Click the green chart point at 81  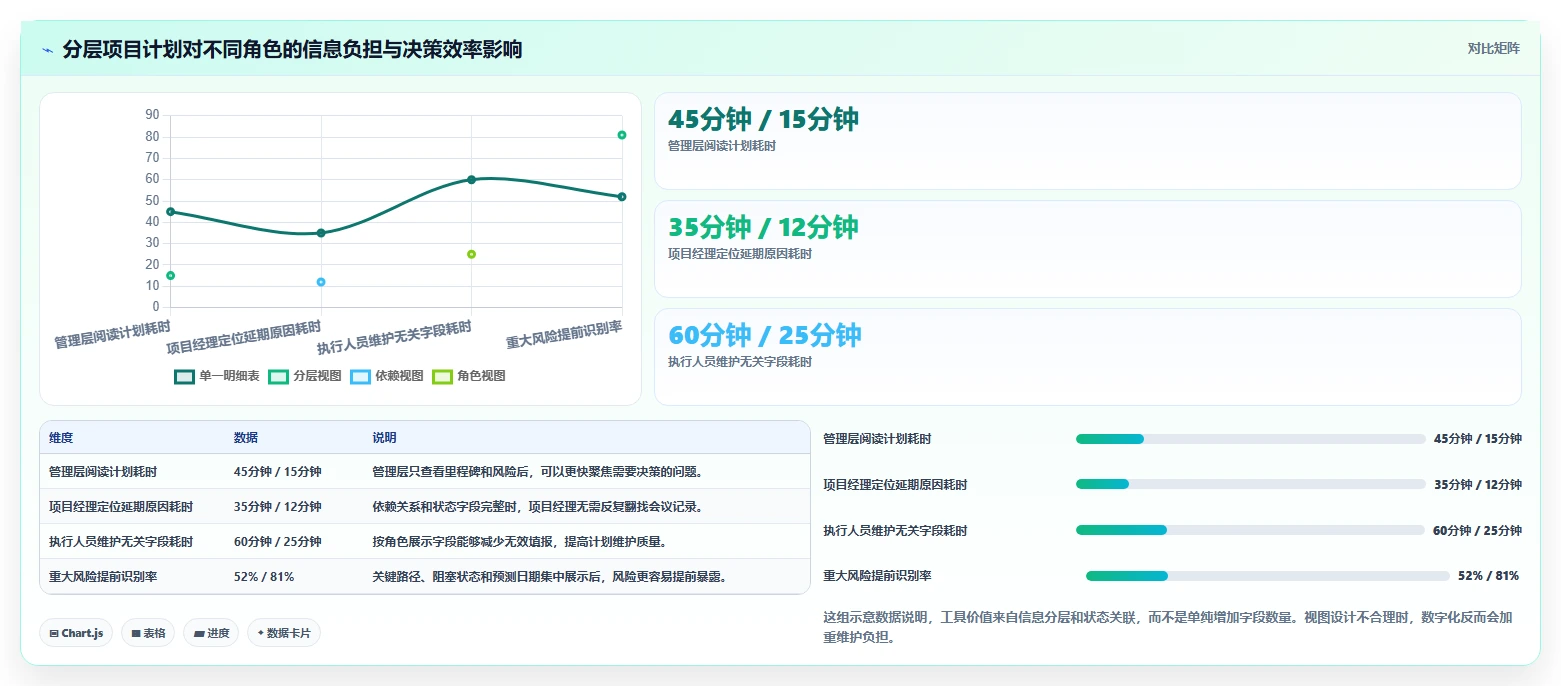[622, 135]
